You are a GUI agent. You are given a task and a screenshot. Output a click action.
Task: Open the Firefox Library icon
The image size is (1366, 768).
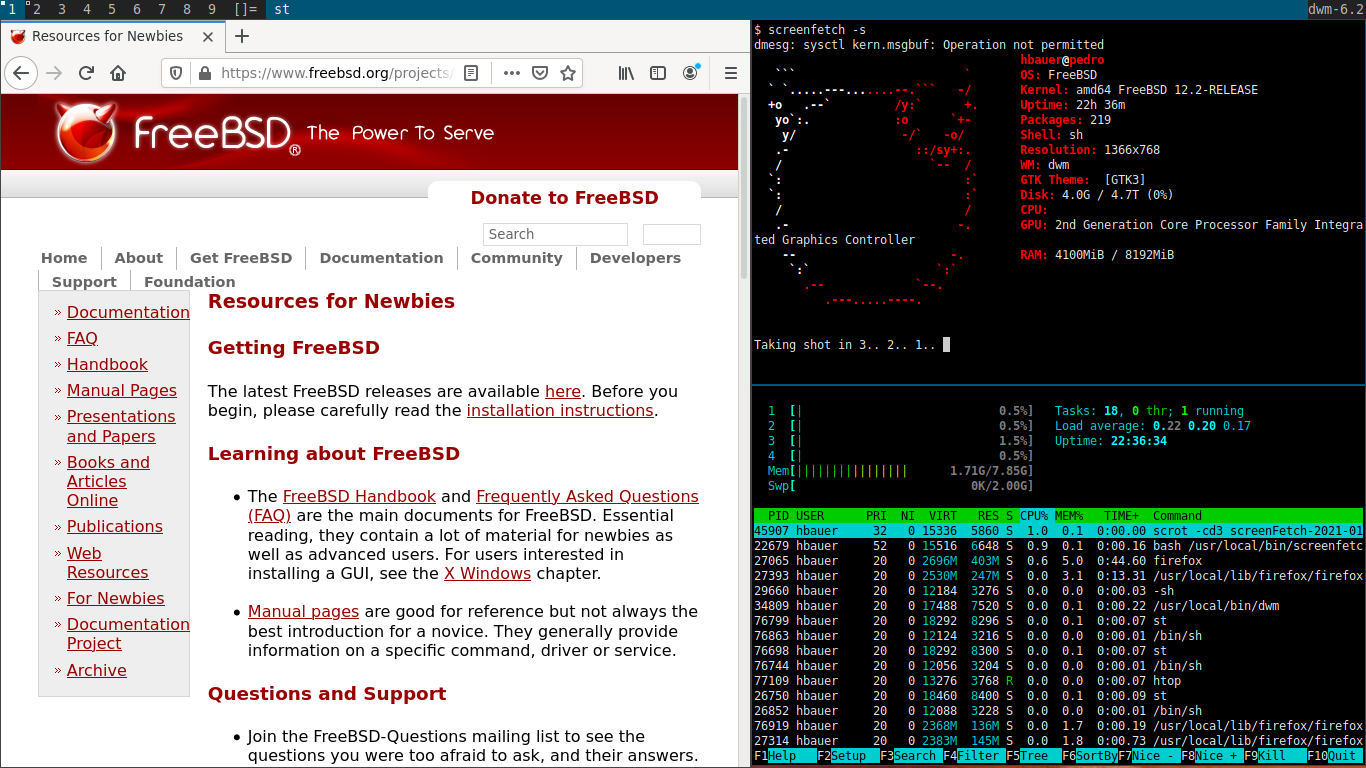tap(627, 72)
